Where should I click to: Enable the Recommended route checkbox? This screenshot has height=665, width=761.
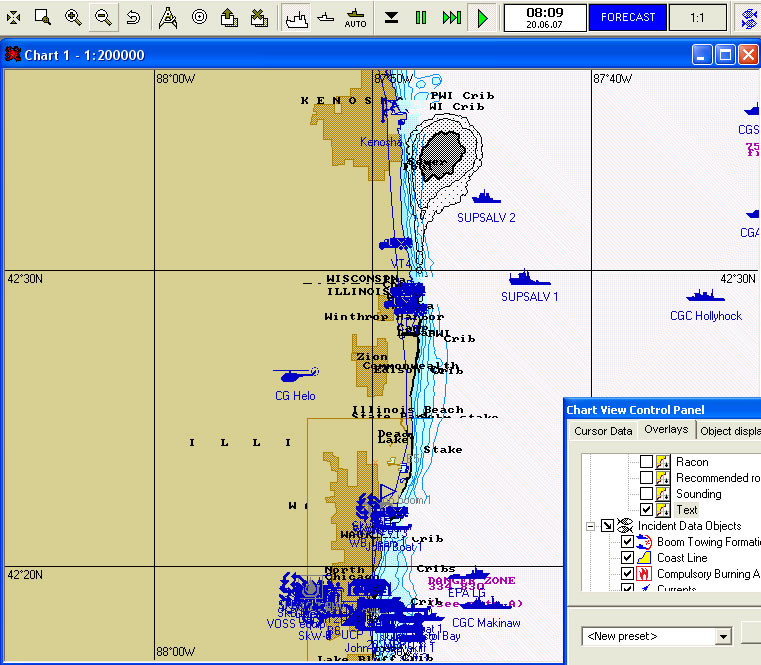[x=646, y=478]
